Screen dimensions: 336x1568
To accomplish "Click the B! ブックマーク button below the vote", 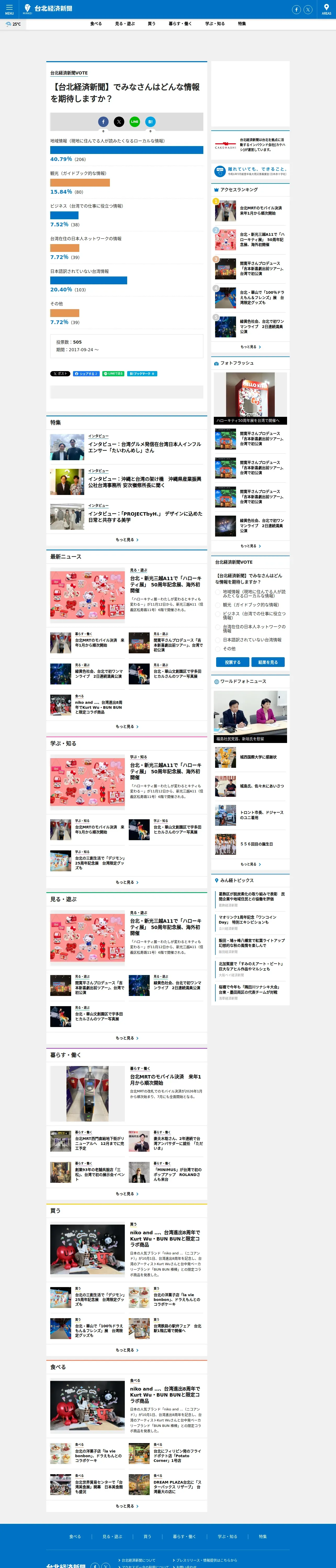I will click(143, 374).
